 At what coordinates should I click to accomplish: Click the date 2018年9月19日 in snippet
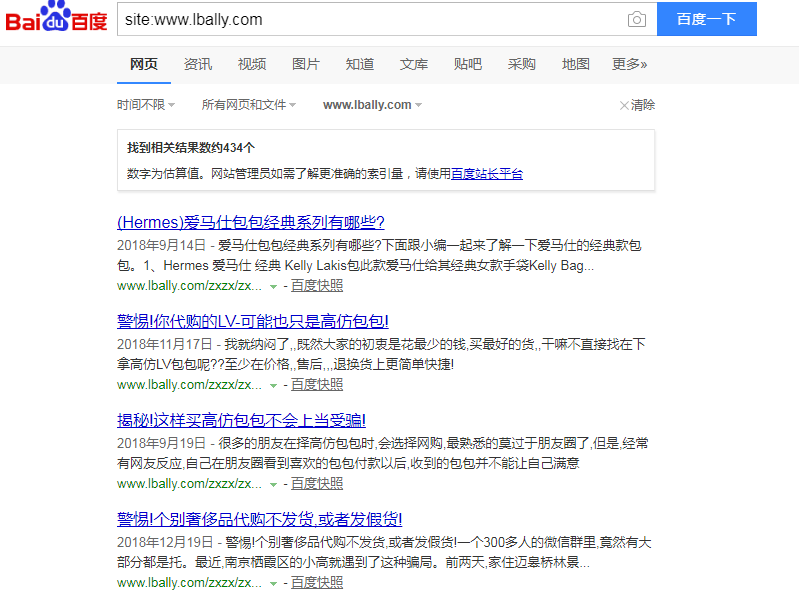click(161, 443)
